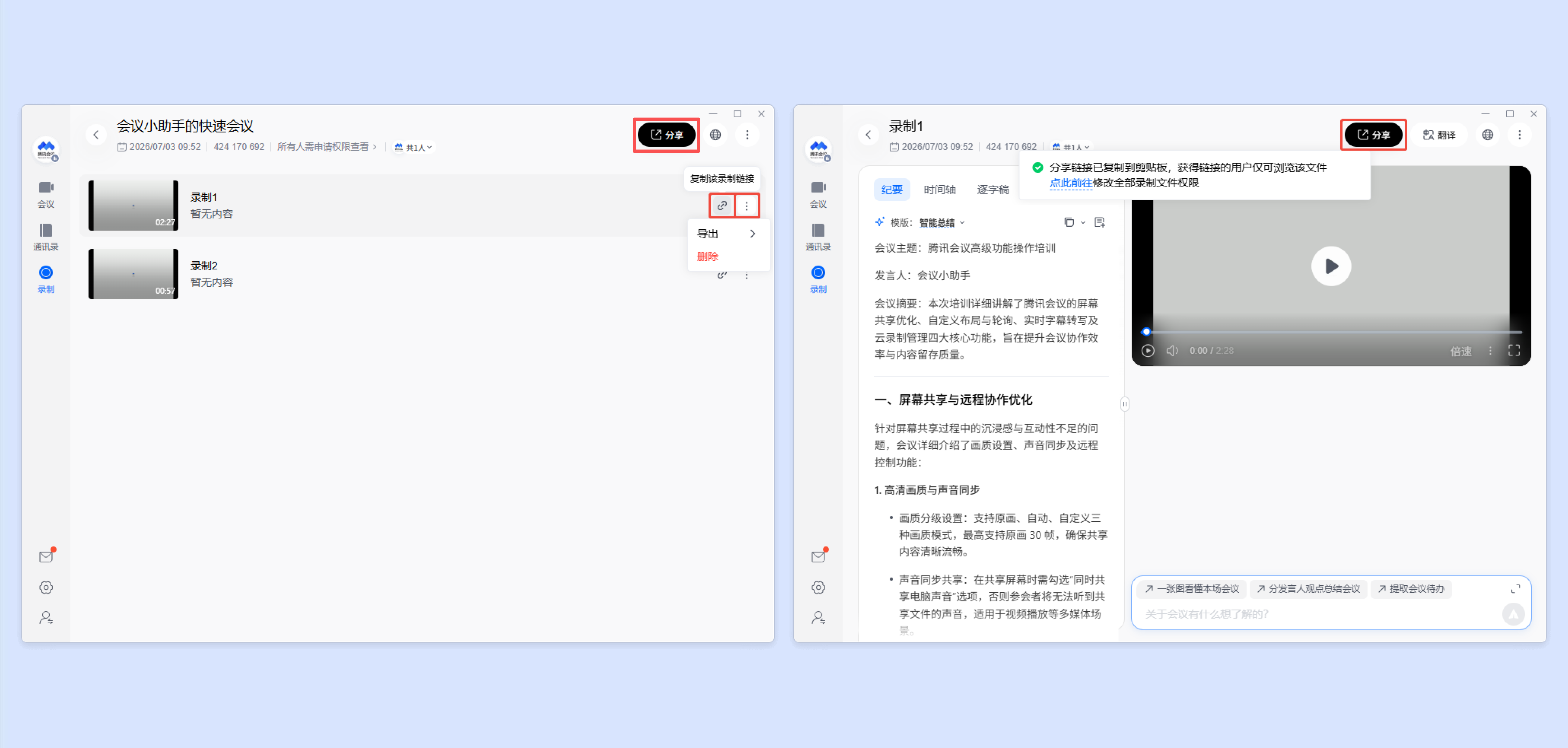Click the Tencent Meeting avatar in 录制1 window
Screen dimensions: 1568x748
(x=819, y=149)
